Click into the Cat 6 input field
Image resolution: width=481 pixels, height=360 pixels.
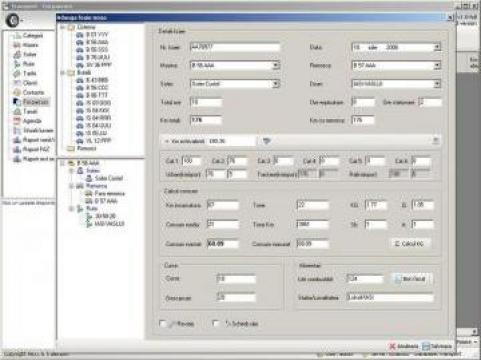(421, 161)
